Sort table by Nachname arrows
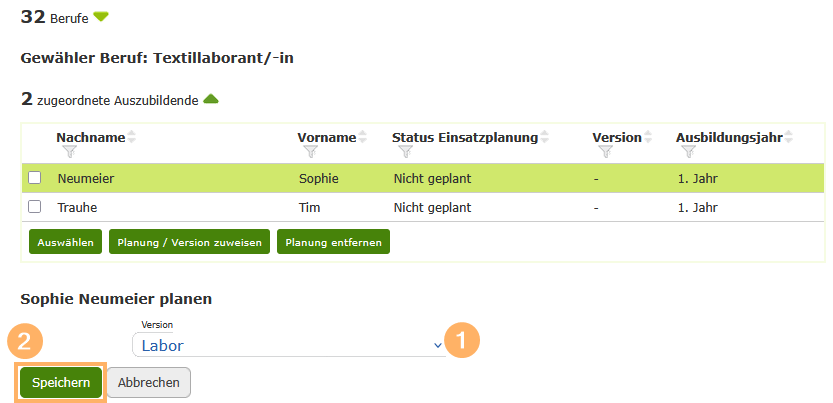Viewport: 833px width, 403px height. pyautogui.click(x=132, y=137)
